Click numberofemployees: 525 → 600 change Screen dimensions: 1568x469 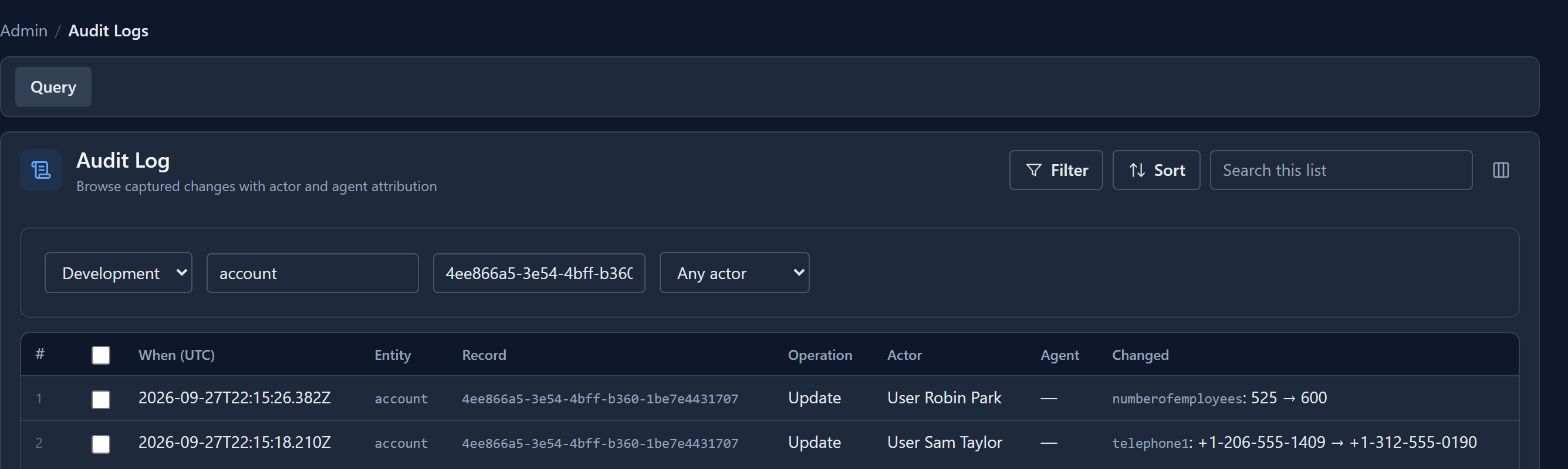(x=1219, y=398)
